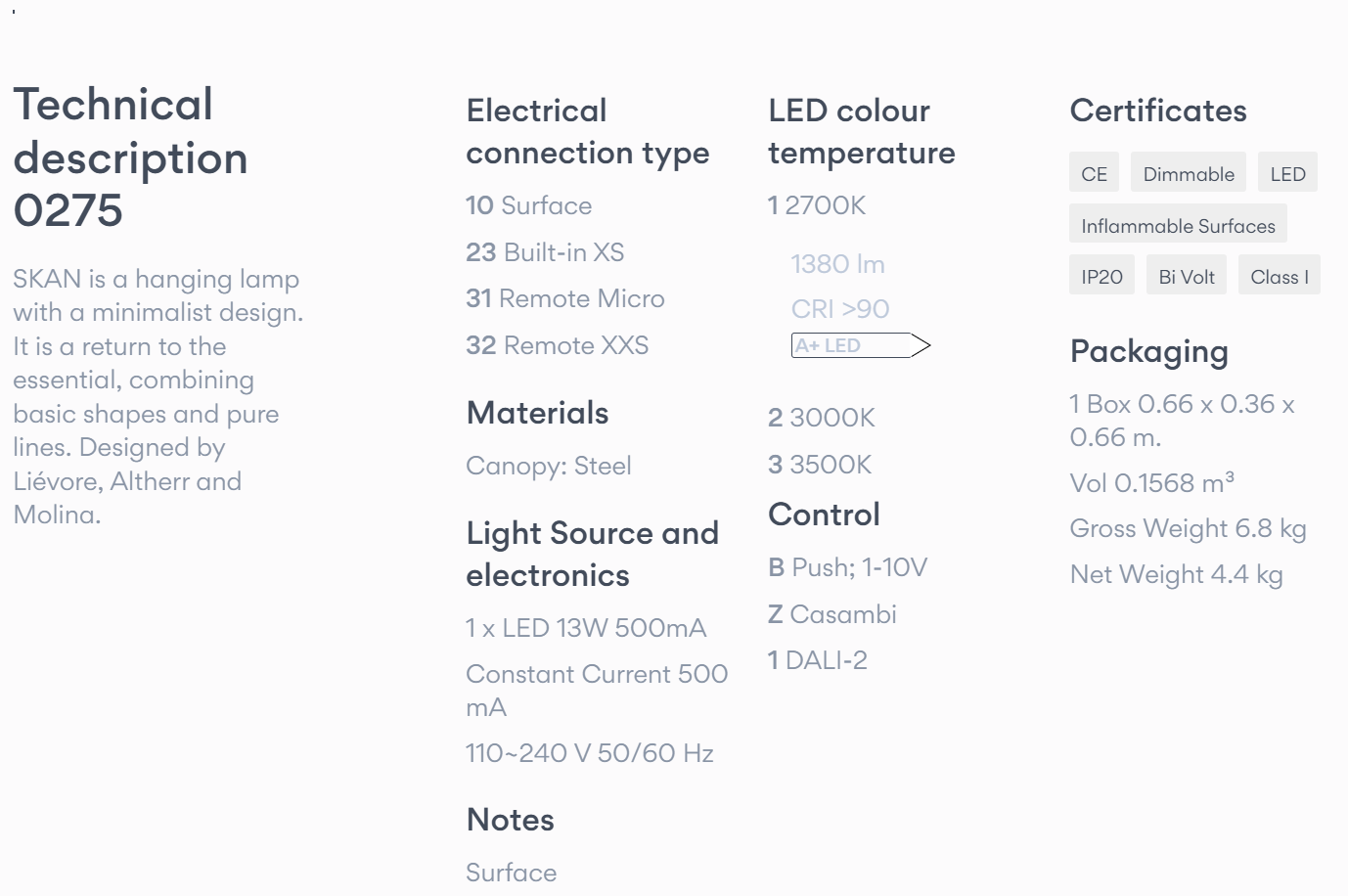Click the 1380 lm luminous flux text
The image size is (1348, 896).
[837, 264]
